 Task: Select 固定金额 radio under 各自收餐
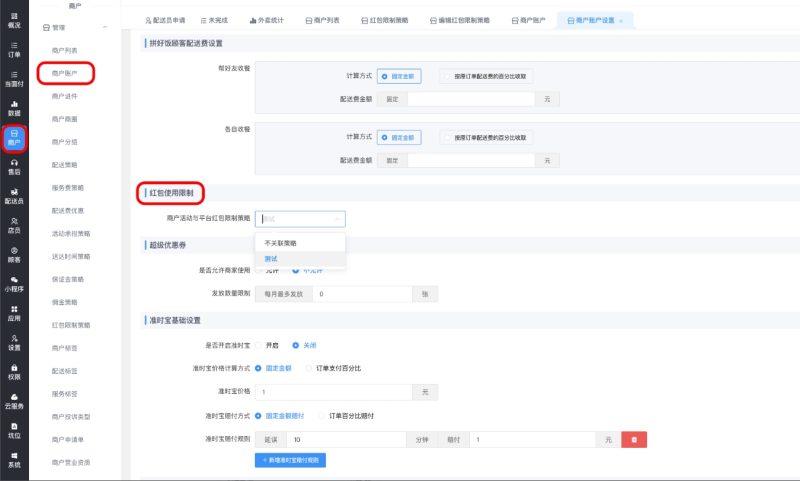pos(399,138)
